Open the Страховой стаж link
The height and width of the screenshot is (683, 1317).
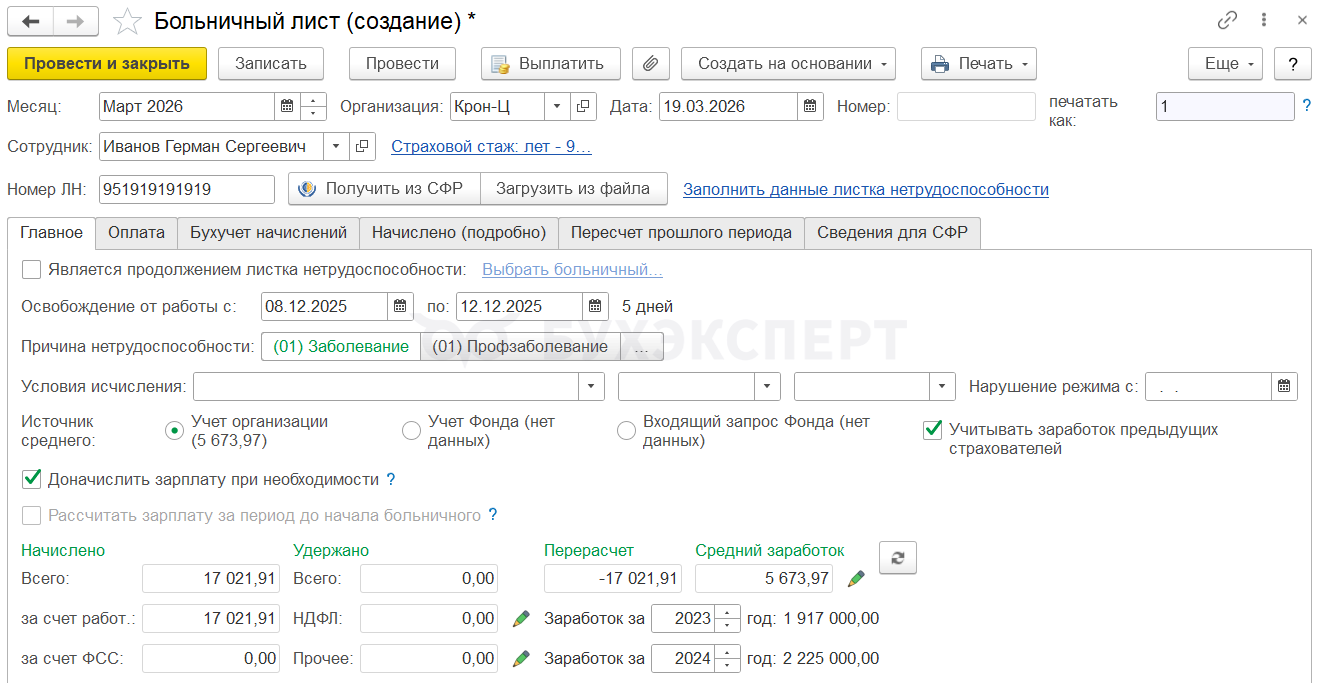491,147
